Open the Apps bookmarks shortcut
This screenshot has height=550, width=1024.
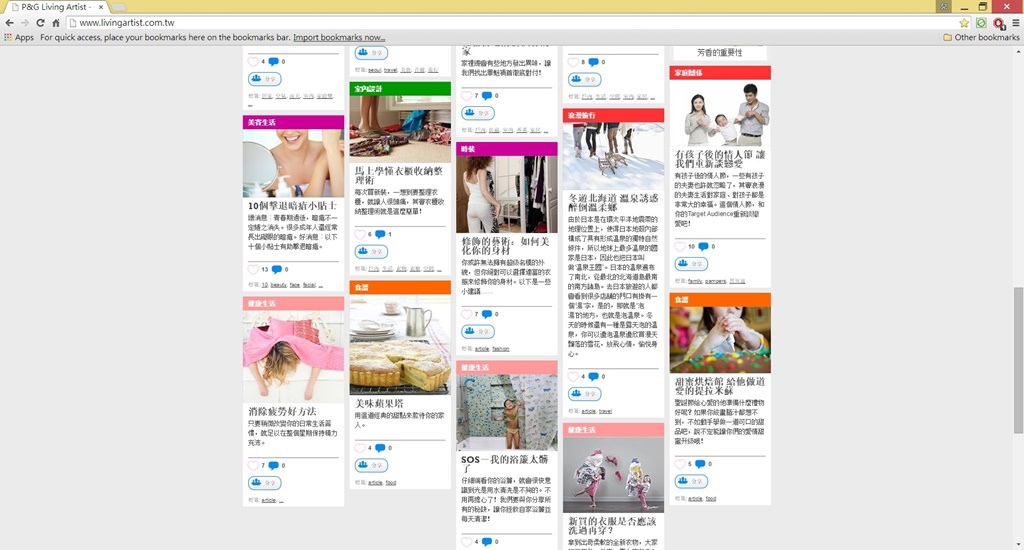click(19, 37)
